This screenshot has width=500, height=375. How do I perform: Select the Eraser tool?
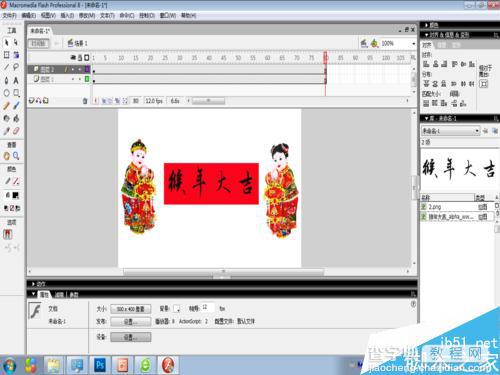(16, 131)
